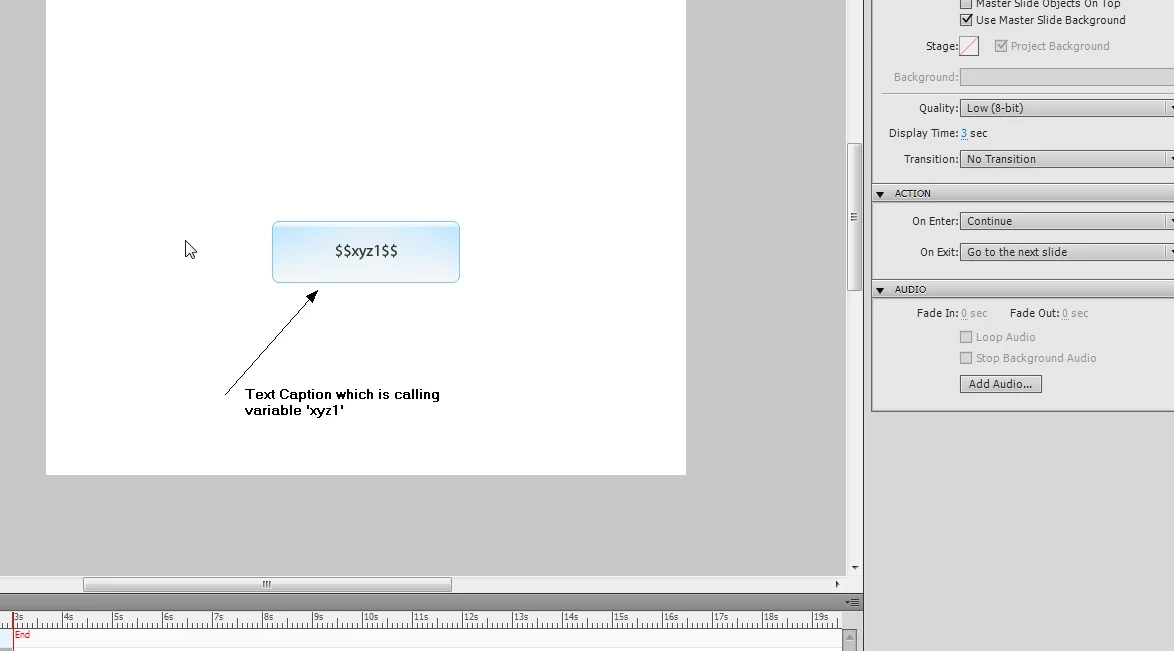The height and width of the screenshot is (651, 1174).
Task: Enable Stop Background Audio checkbox
Action: pos(966,358)
